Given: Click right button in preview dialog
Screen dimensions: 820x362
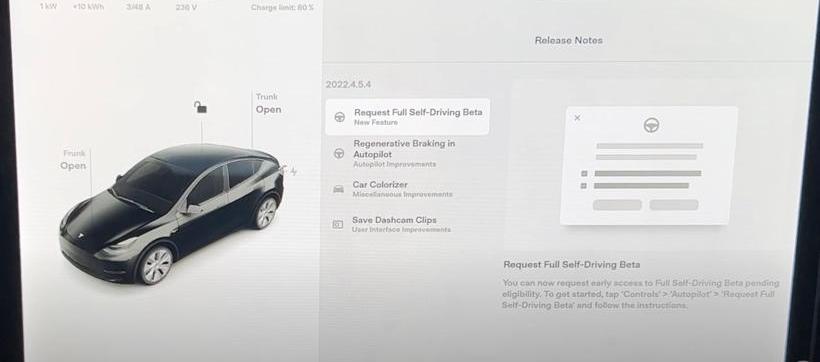Looking at the screenshot, I should (x=674, y=205).
